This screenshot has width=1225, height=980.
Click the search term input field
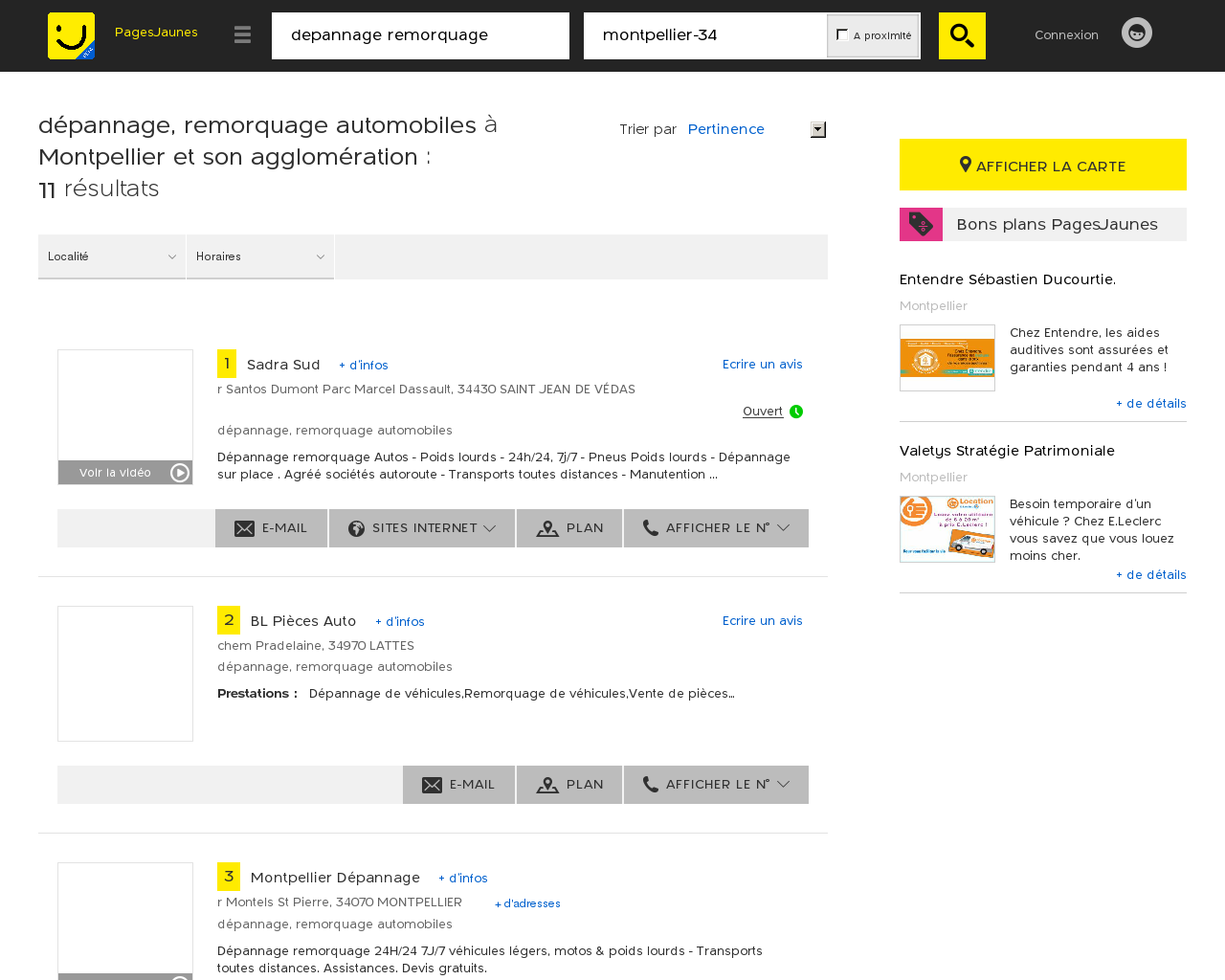[420, 35]
